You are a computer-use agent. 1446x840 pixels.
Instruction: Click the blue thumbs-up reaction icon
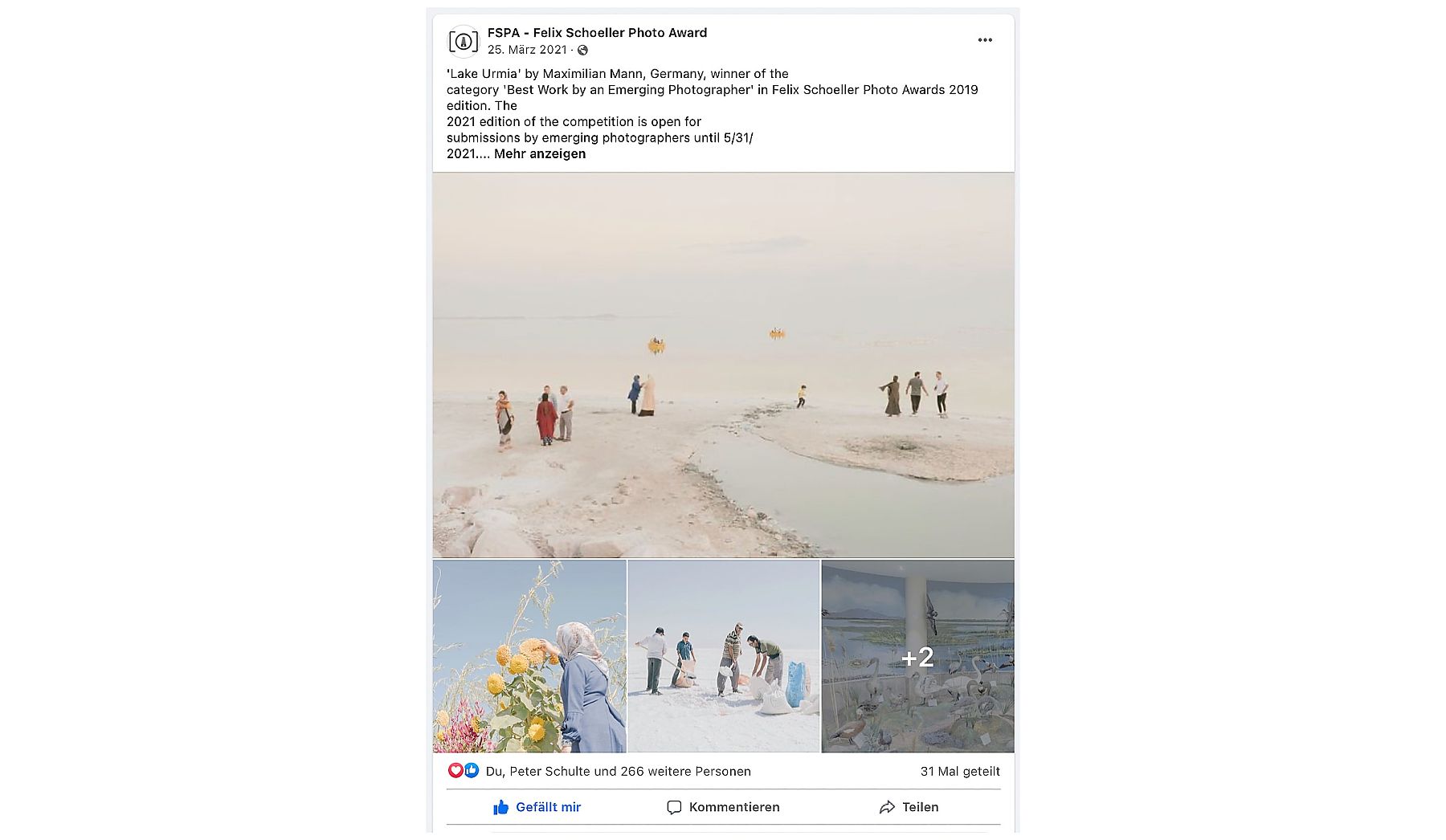[x=472, y=771]
